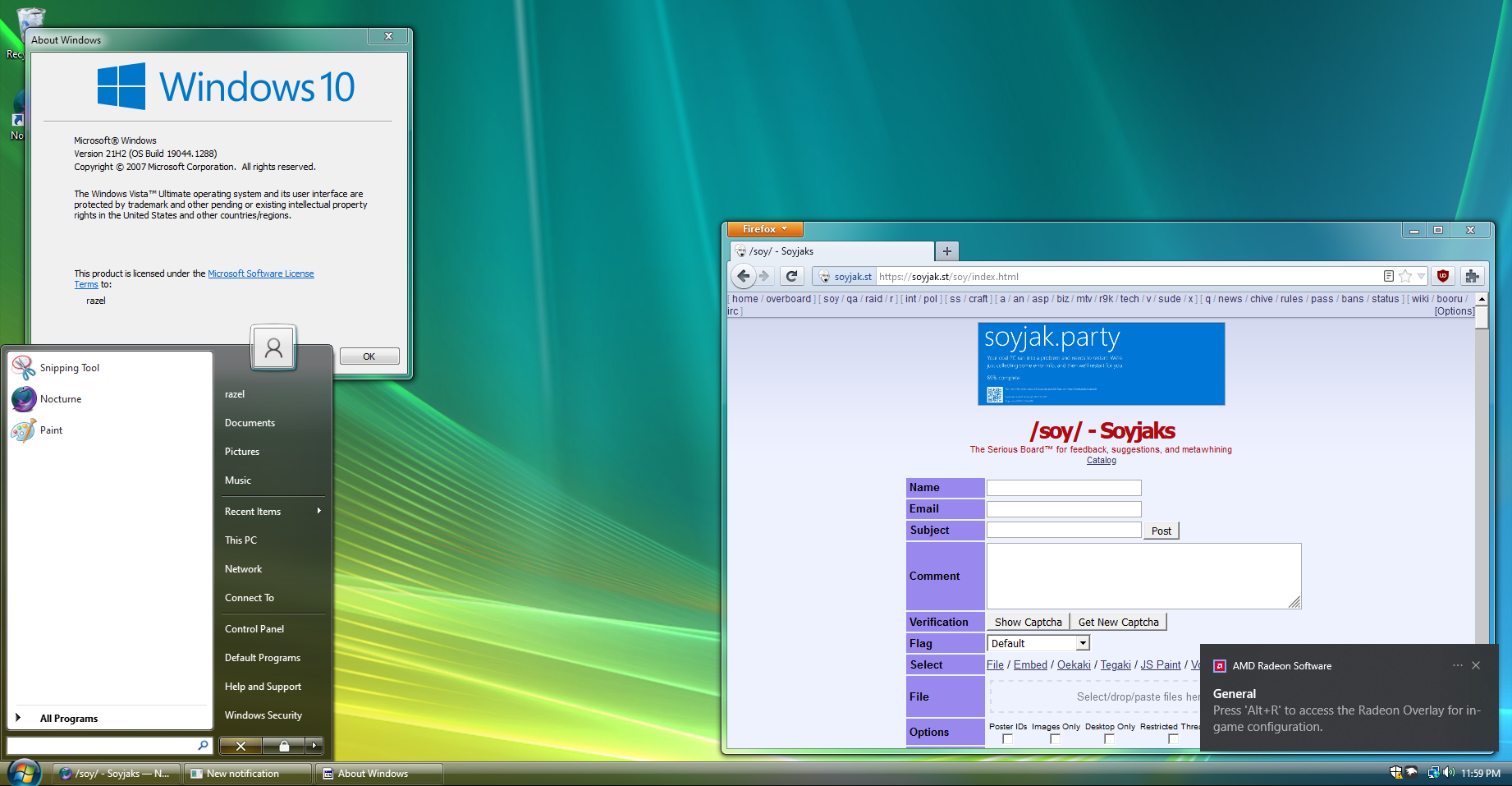This screenshot has height=786, width=1512.
Task: Click the Show Captcha button
Action: point(1029,622)
